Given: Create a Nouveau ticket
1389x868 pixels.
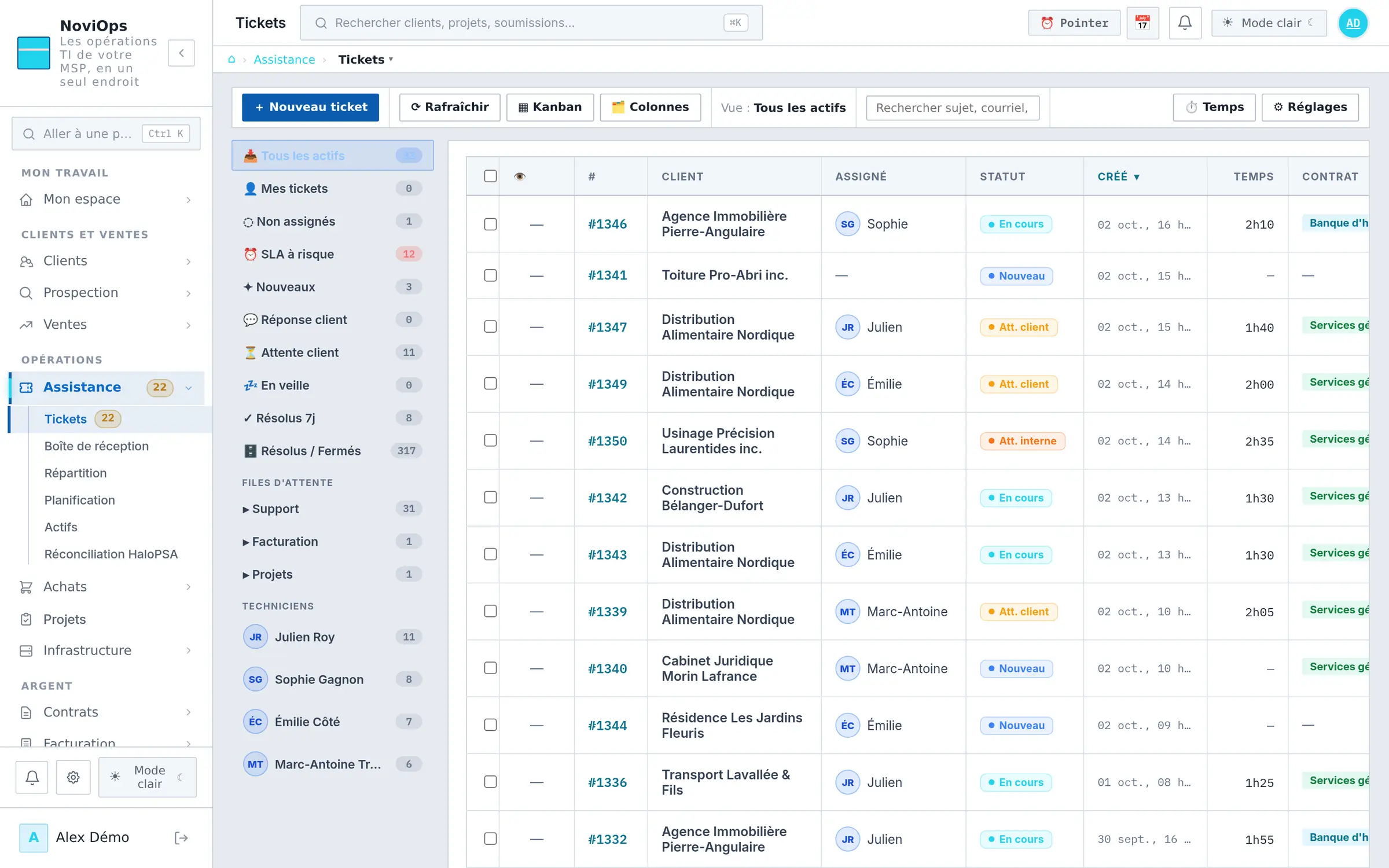Looking at the screenshot, I should [310, 107].
